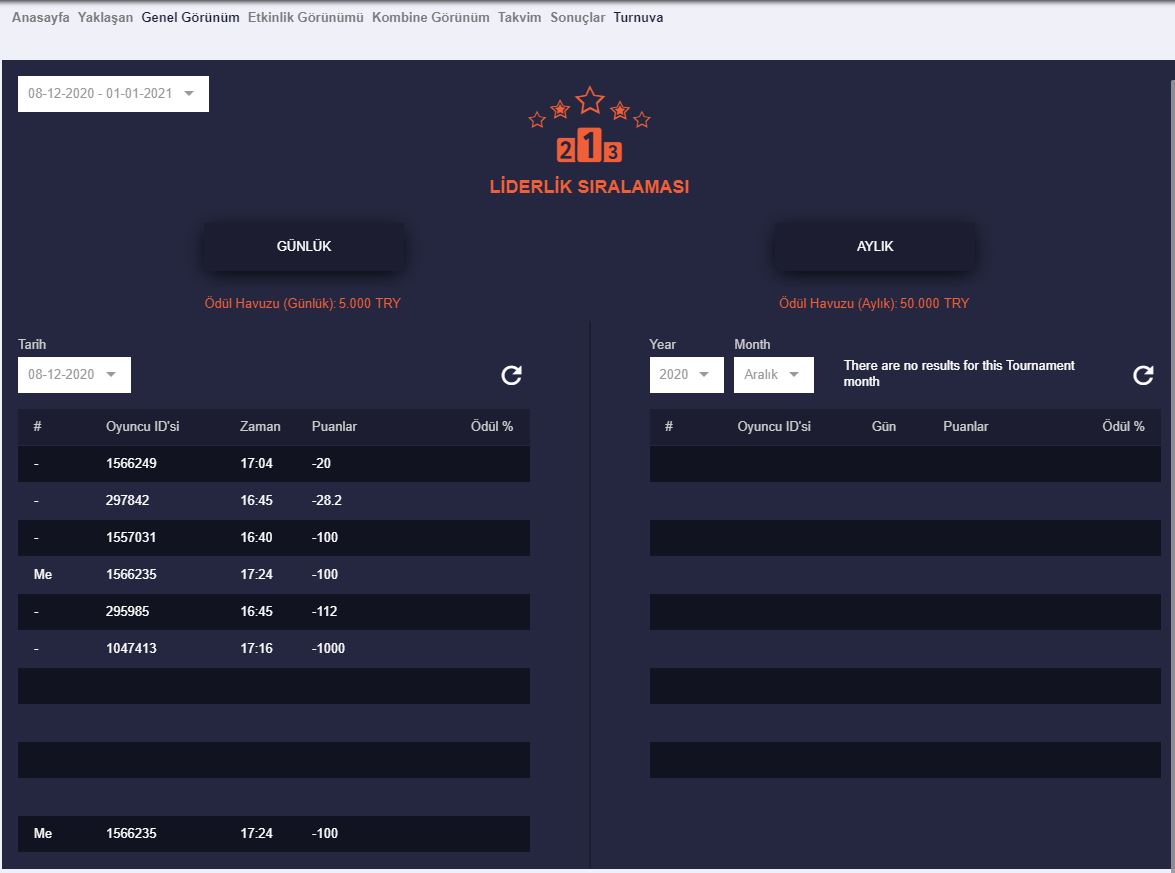Viewport: 1175px width, 873px height.
Task: Click the LİDERLİK SIRALAMASI title
Action: click(589, 187)
